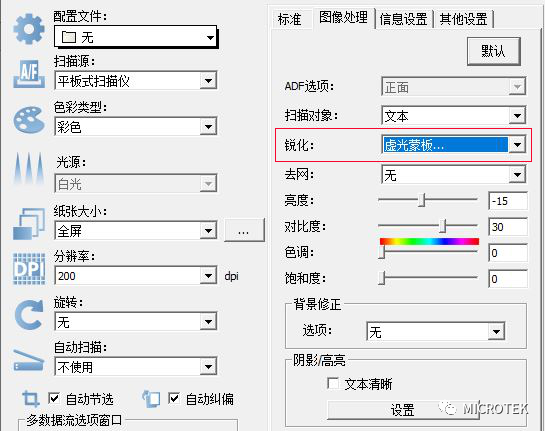Enable the 文本清晰 checkbox
Image resolution: width=545 pixels, height=431 pixels.
tap(333, 384)
